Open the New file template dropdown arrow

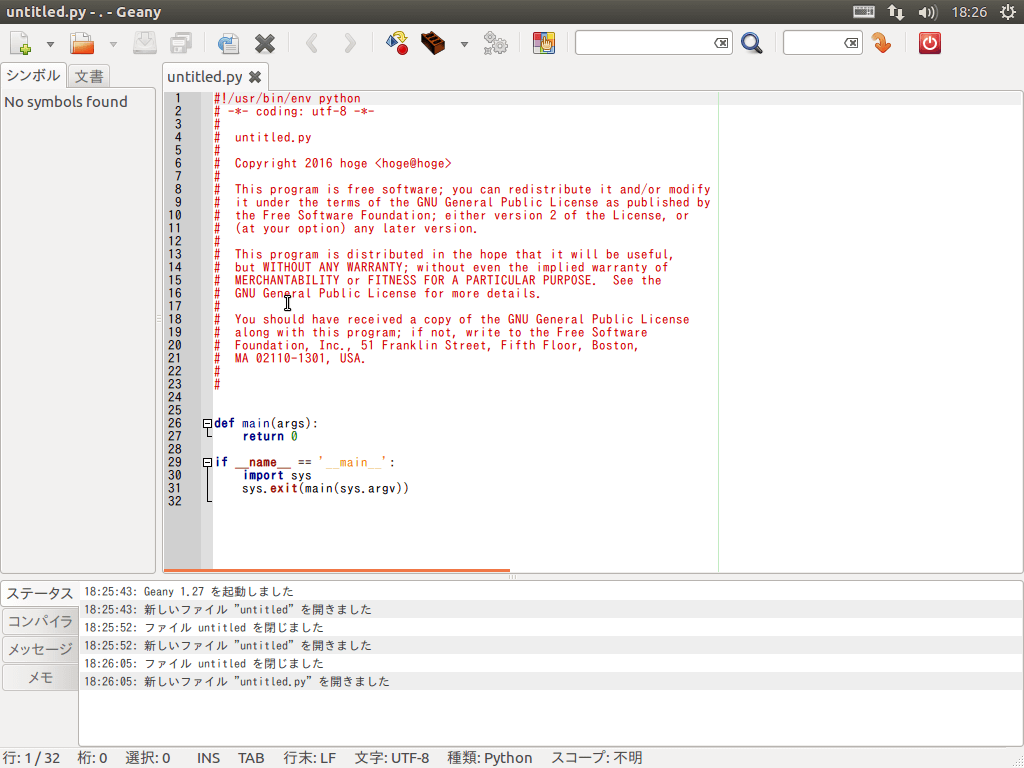point(50,44)
